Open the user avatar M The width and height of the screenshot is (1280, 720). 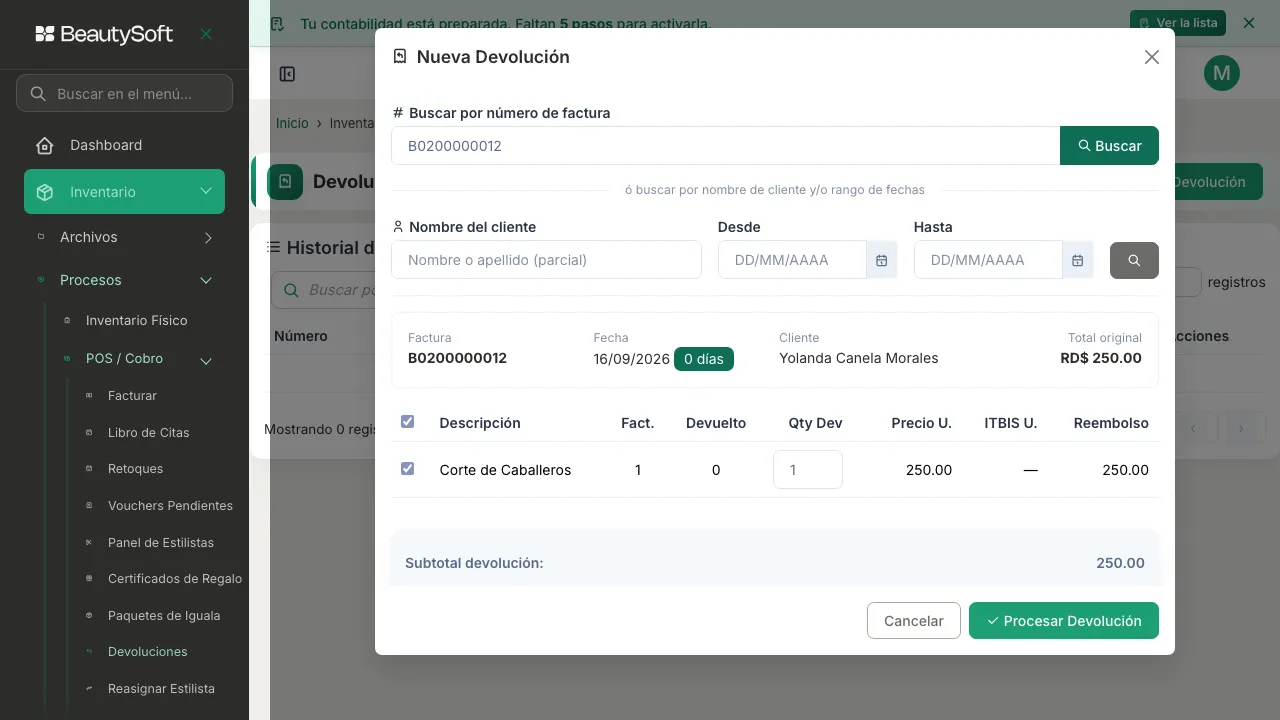pyautogui.click(x=1222, y=73)
